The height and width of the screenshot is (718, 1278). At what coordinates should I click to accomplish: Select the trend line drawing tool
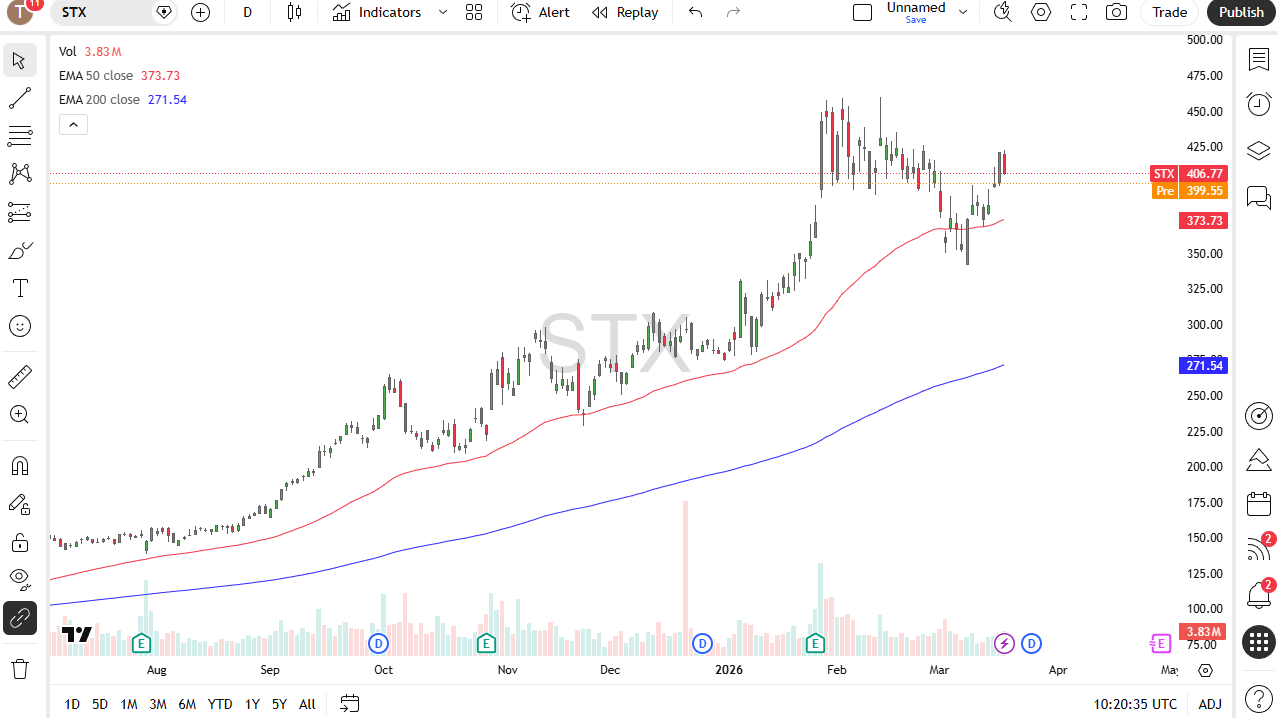coord(19,98)
